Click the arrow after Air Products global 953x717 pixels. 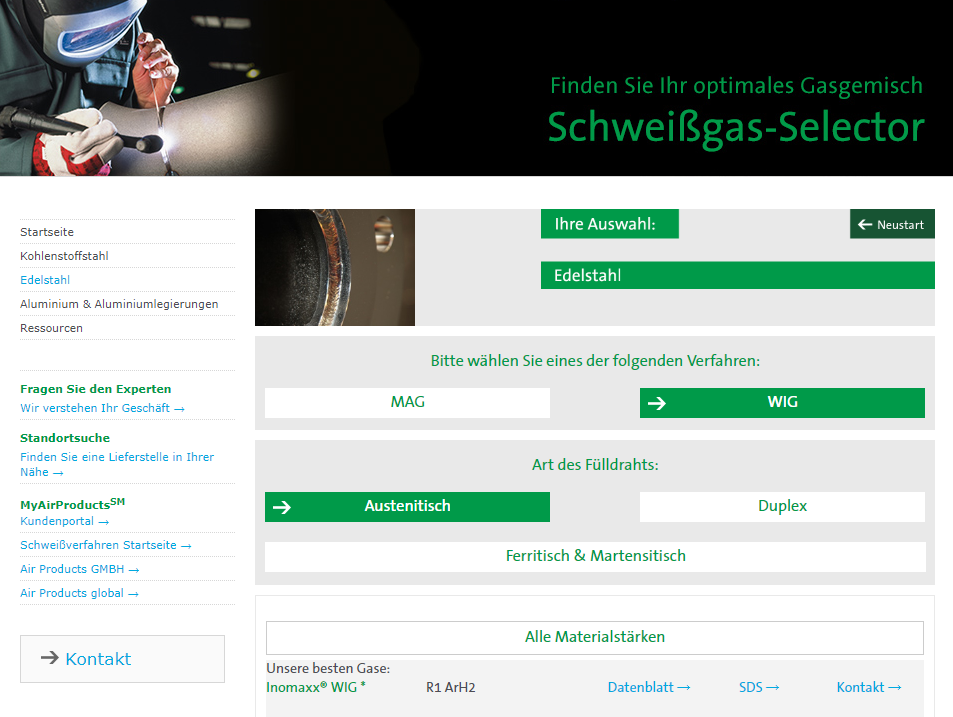[x=134, y=594]
